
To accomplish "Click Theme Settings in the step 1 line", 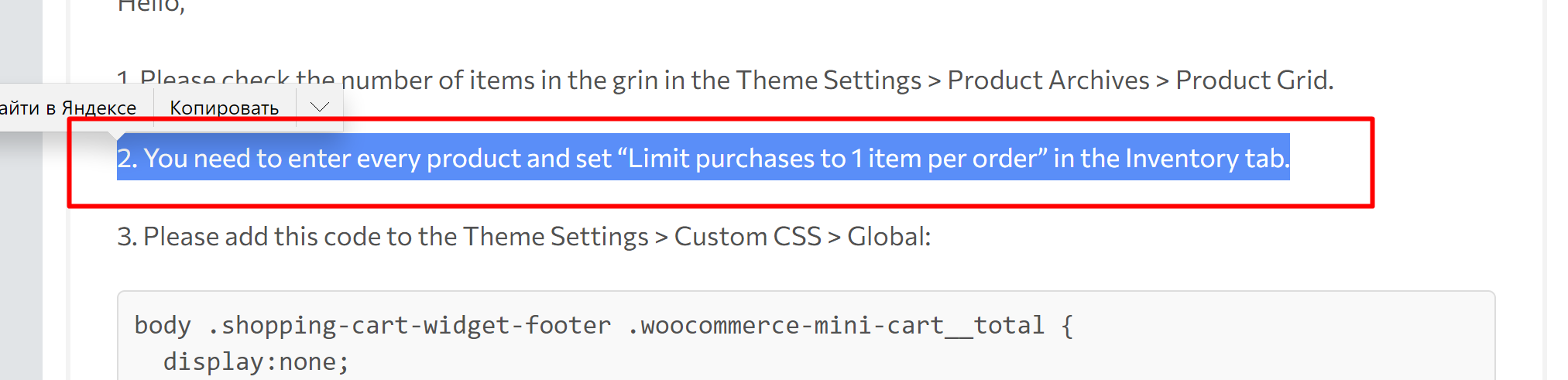I will coord(829,80).
